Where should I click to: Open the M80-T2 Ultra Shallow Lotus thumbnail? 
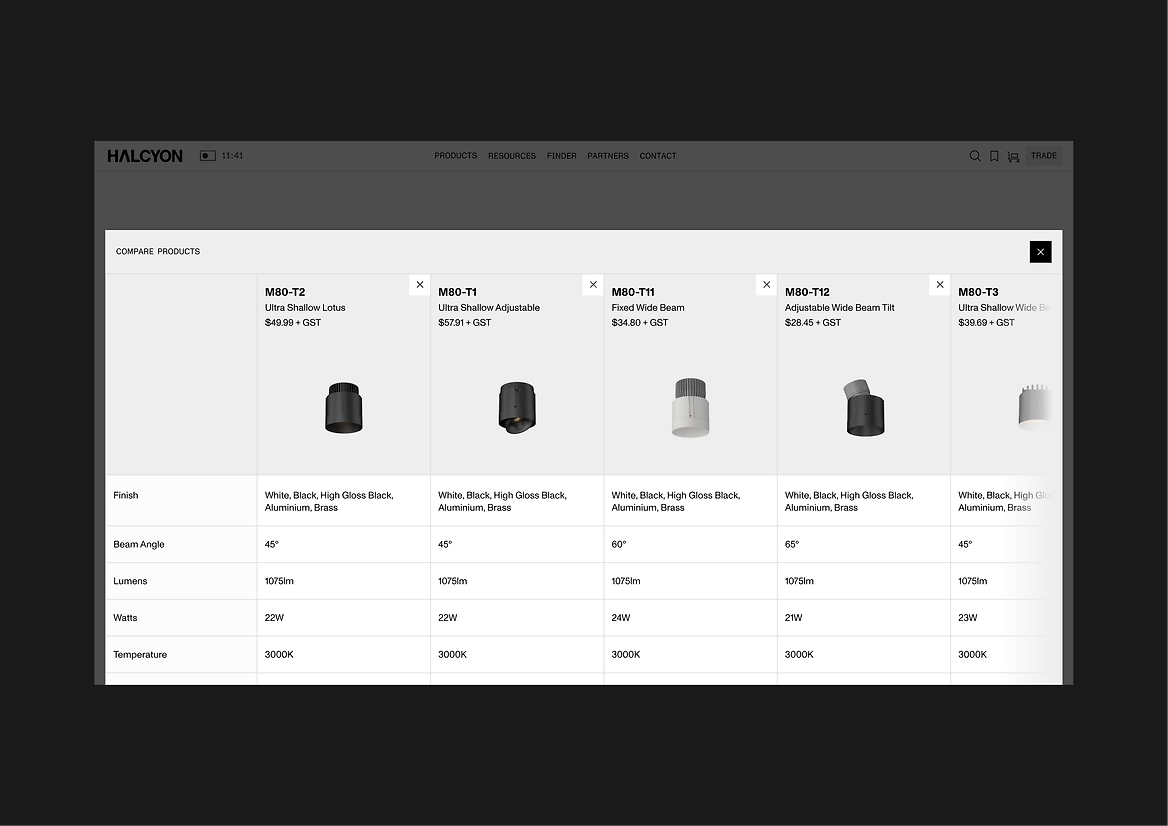(x=344, y=407)
